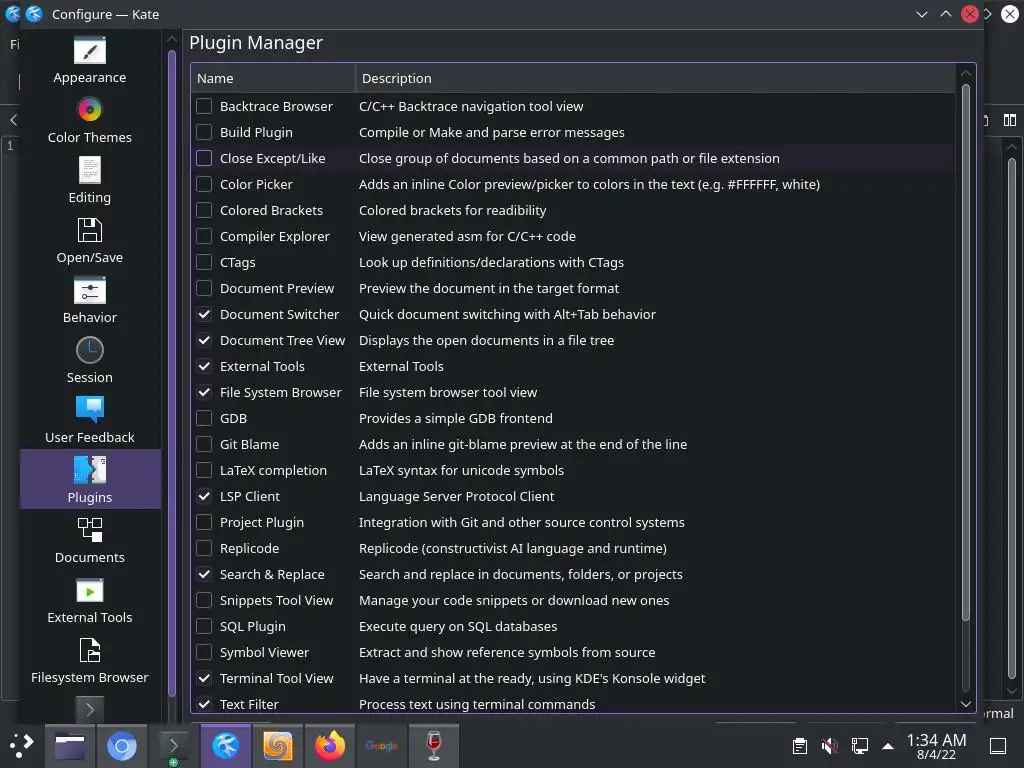Select the SQL Plugin row

573,626
